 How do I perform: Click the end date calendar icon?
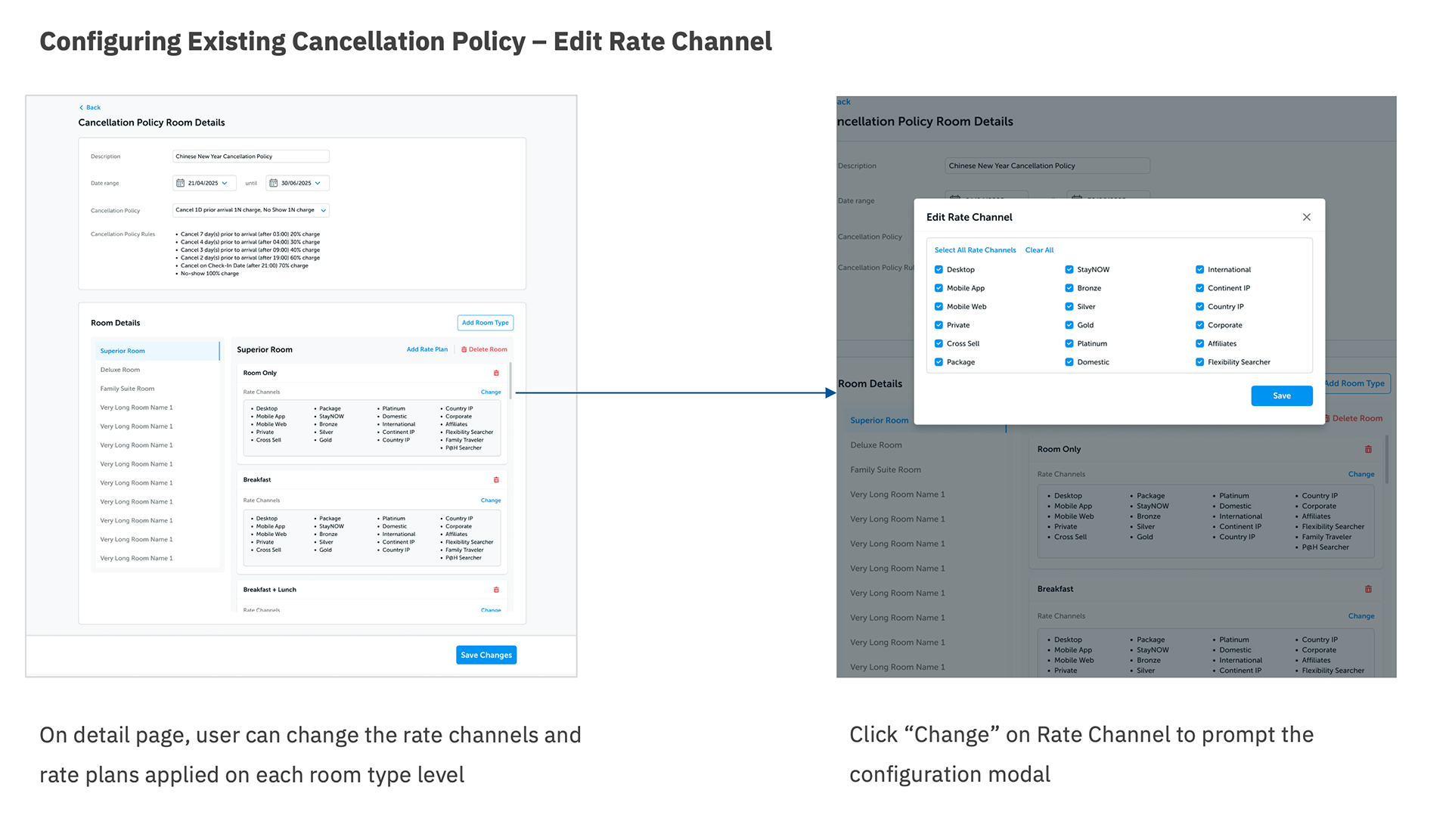[x=274, y=183]
